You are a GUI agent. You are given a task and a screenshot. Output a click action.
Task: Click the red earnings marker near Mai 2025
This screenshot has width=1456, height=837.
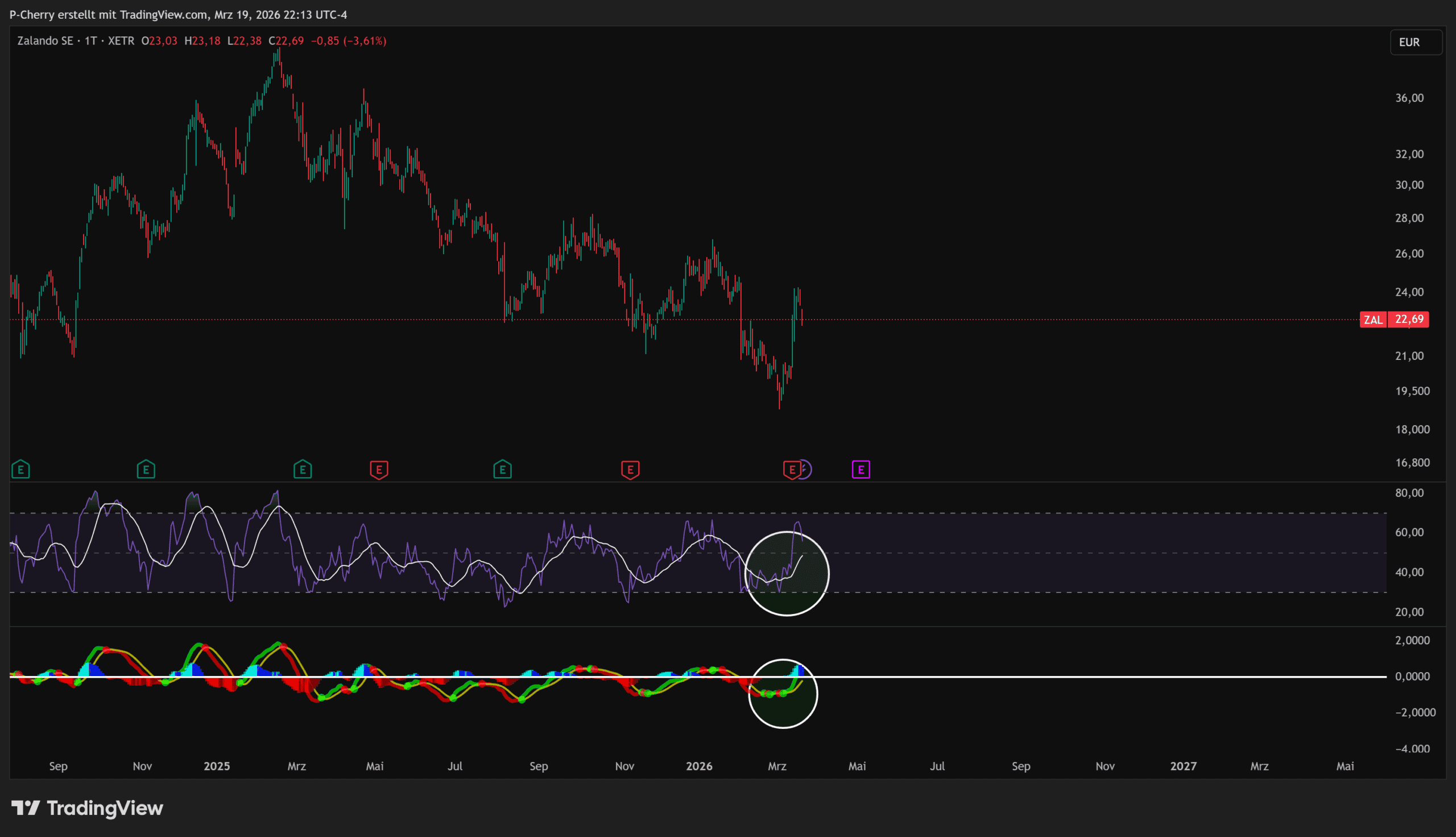coord(379,470)
